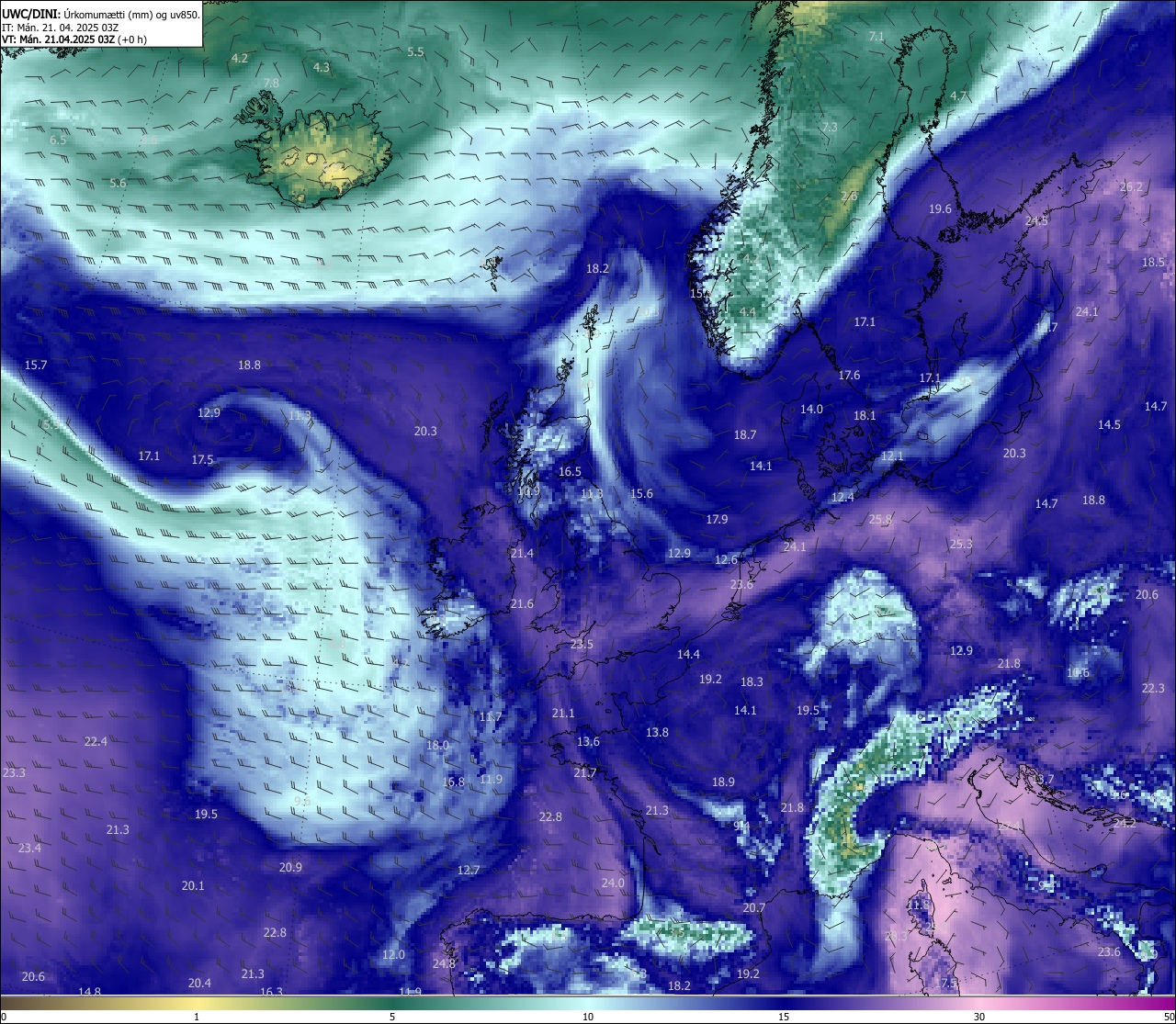
Task: Click the 20.7 value near the Gulf of Lion
Action: coord(753,908)
